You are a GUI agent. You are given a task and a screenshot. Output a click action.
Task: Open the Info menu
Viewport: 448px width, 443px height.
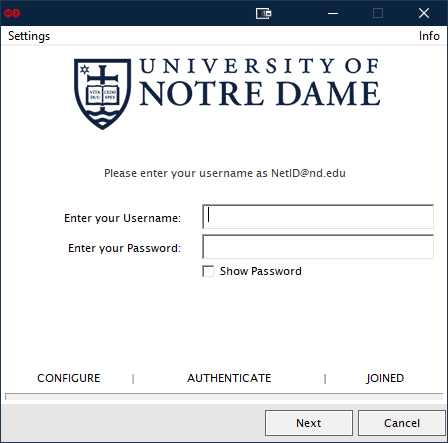pos(429,36)
